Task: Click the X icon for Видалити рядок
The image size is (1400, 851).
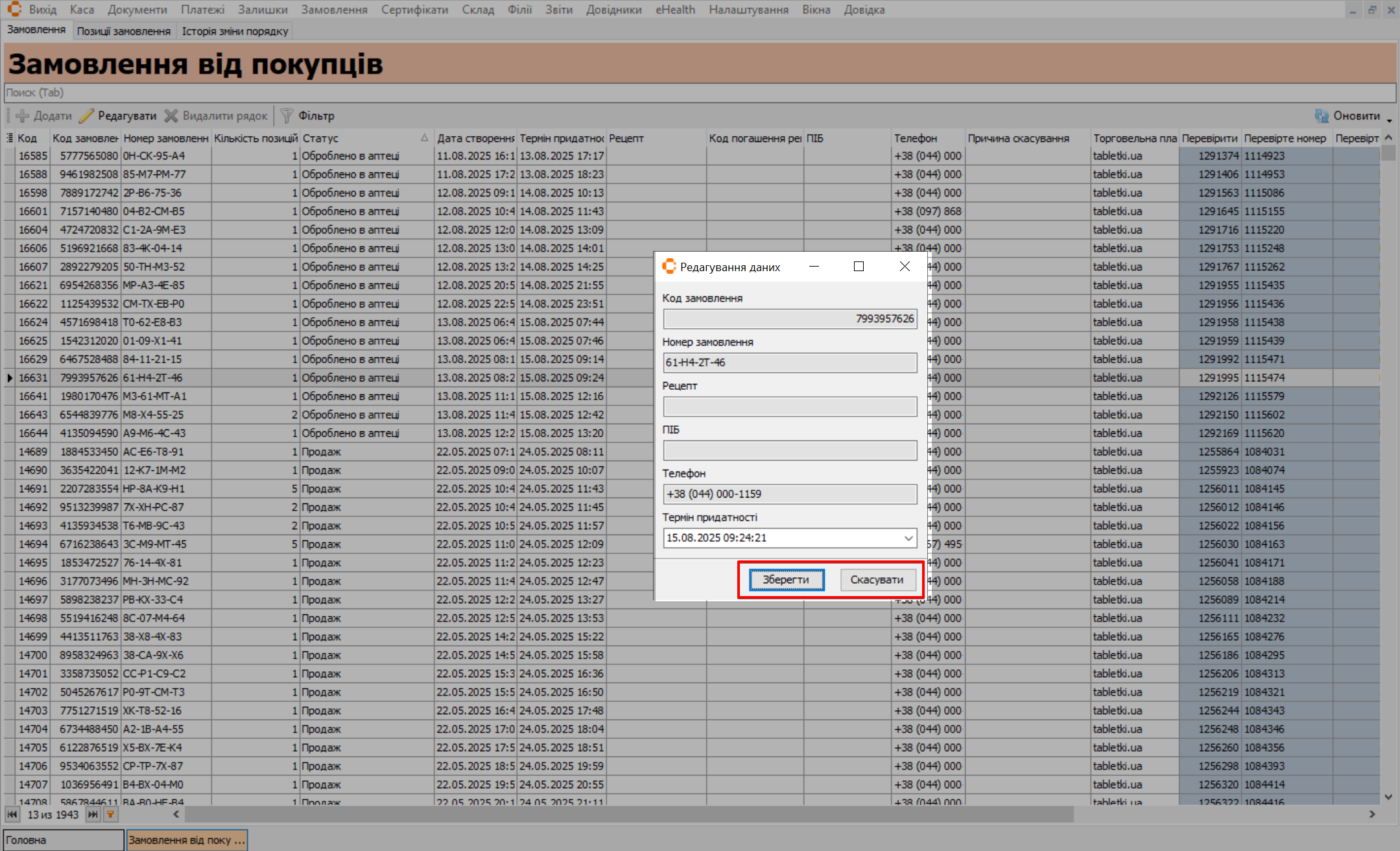Action: [x=171, y=116]
